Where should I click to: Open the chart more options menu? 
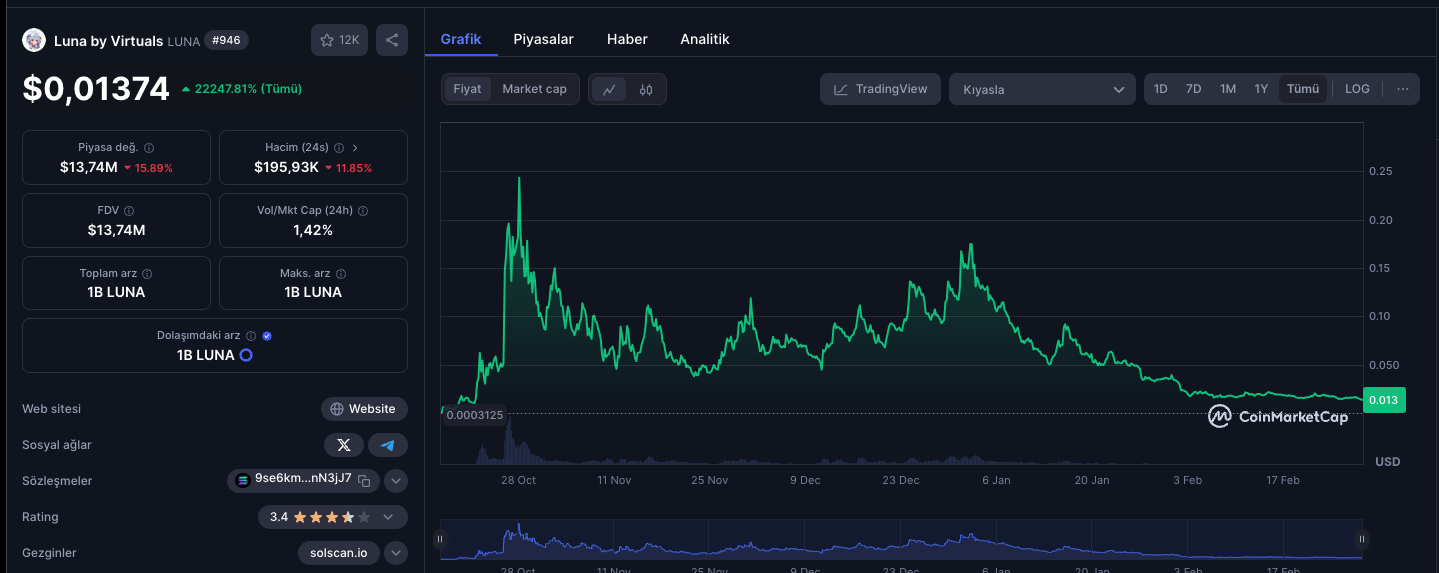tap(1403, 89)
